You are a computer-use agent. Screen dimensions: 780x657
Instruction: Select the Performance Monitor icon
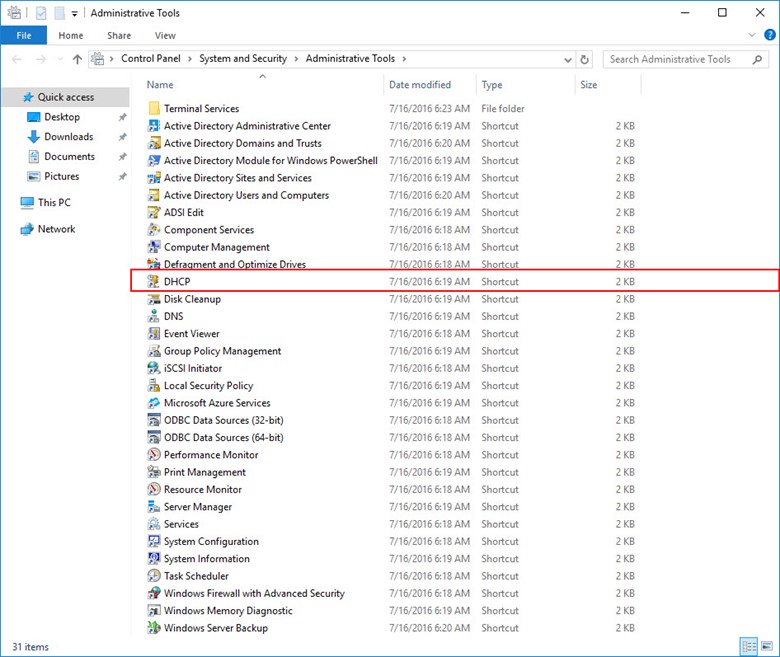[x=154, y=455]
